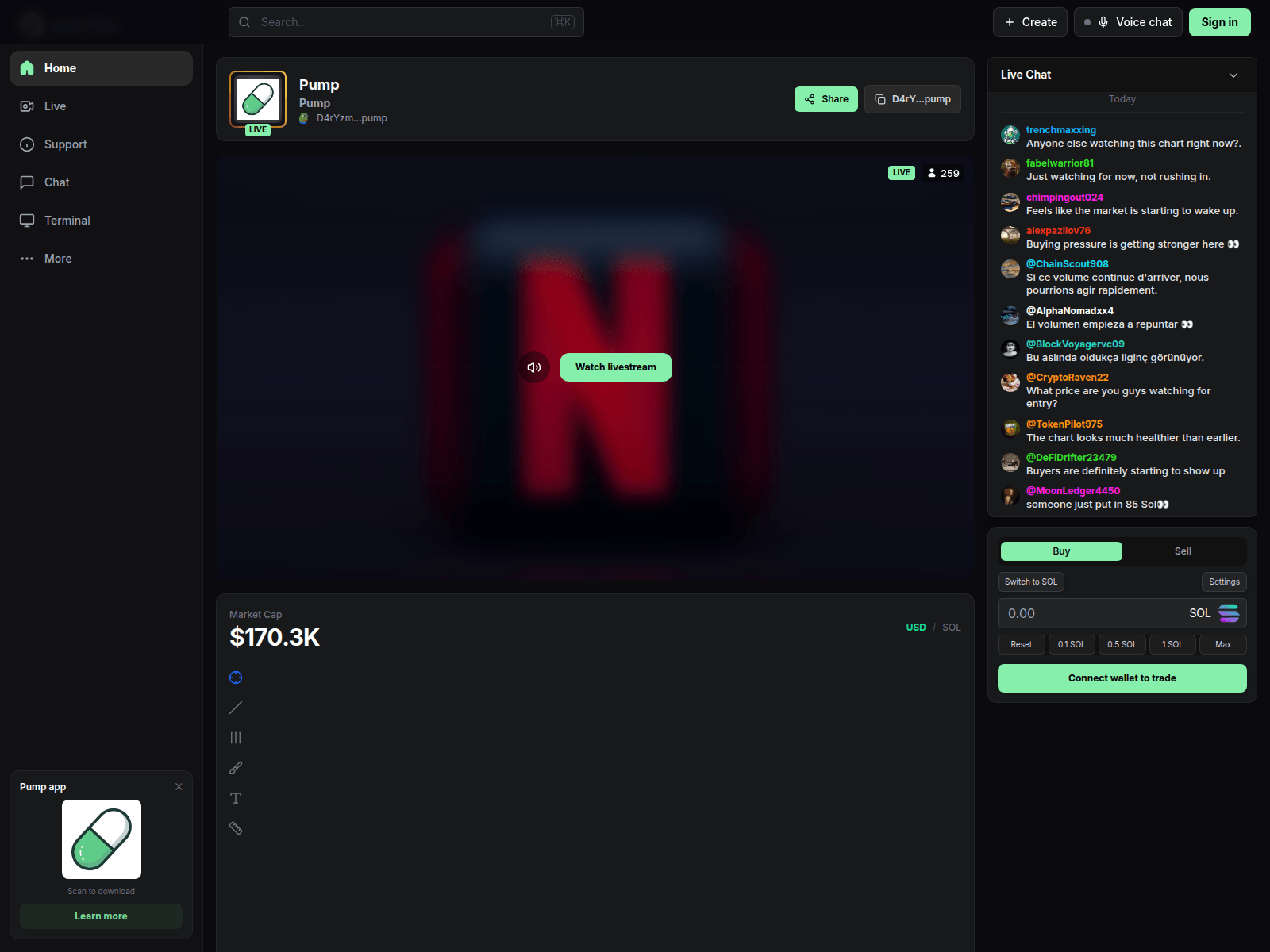Click the viewer count 259 badge

coord(943,173)
